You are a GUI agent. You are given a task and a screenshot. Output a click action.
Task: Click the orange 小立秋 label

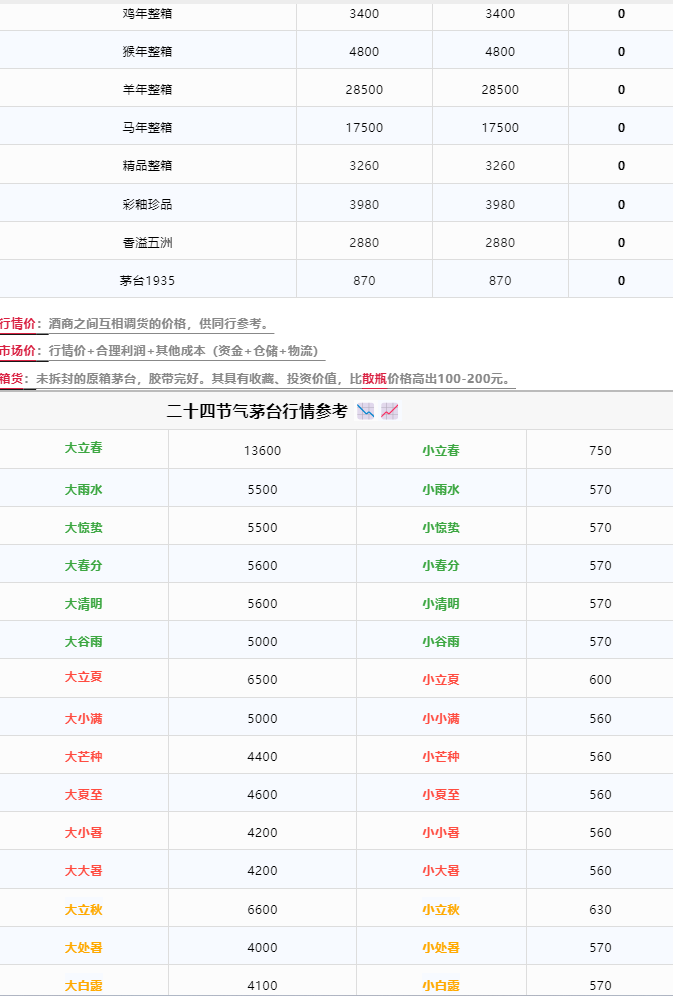(x=441, y=910)
